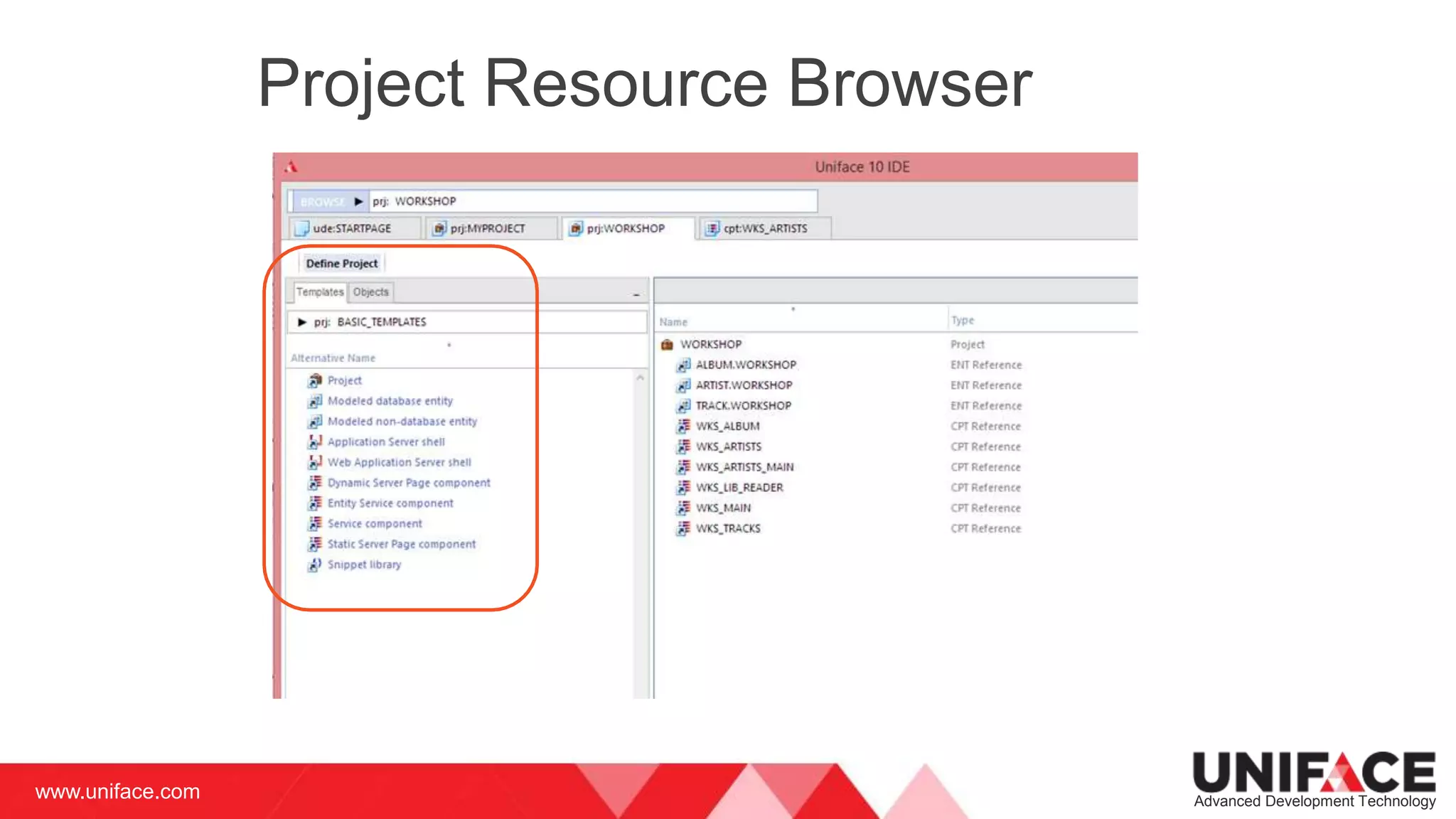This screenshot has height=819, width=1456.
Task: Switch to the ude:STARTPAGE tab
Action: pos(353,229)
